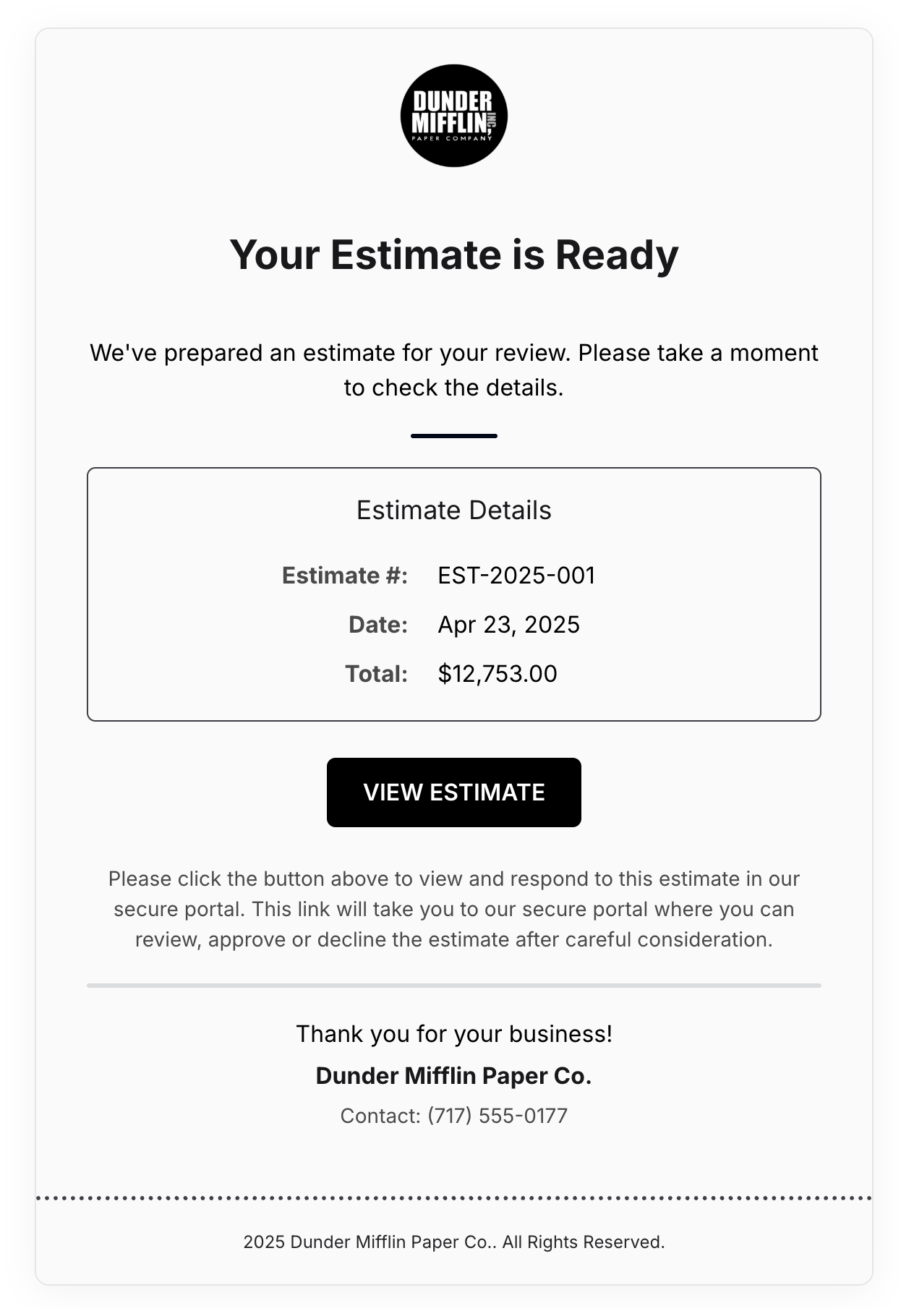Click the divider line under the intro text

(454, 435)
